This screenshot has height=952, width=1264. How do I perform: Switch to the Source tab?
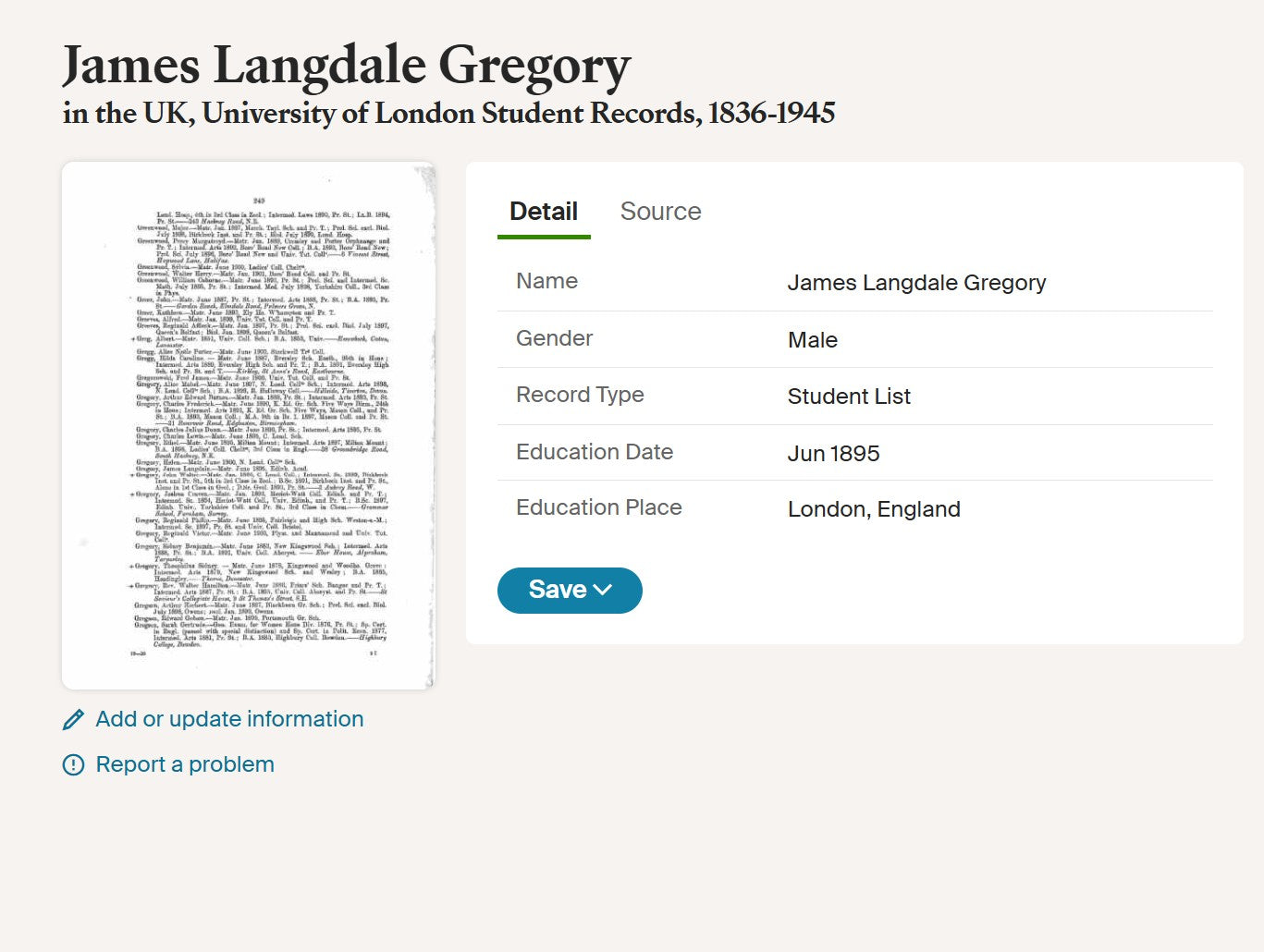tap(660, 212)
